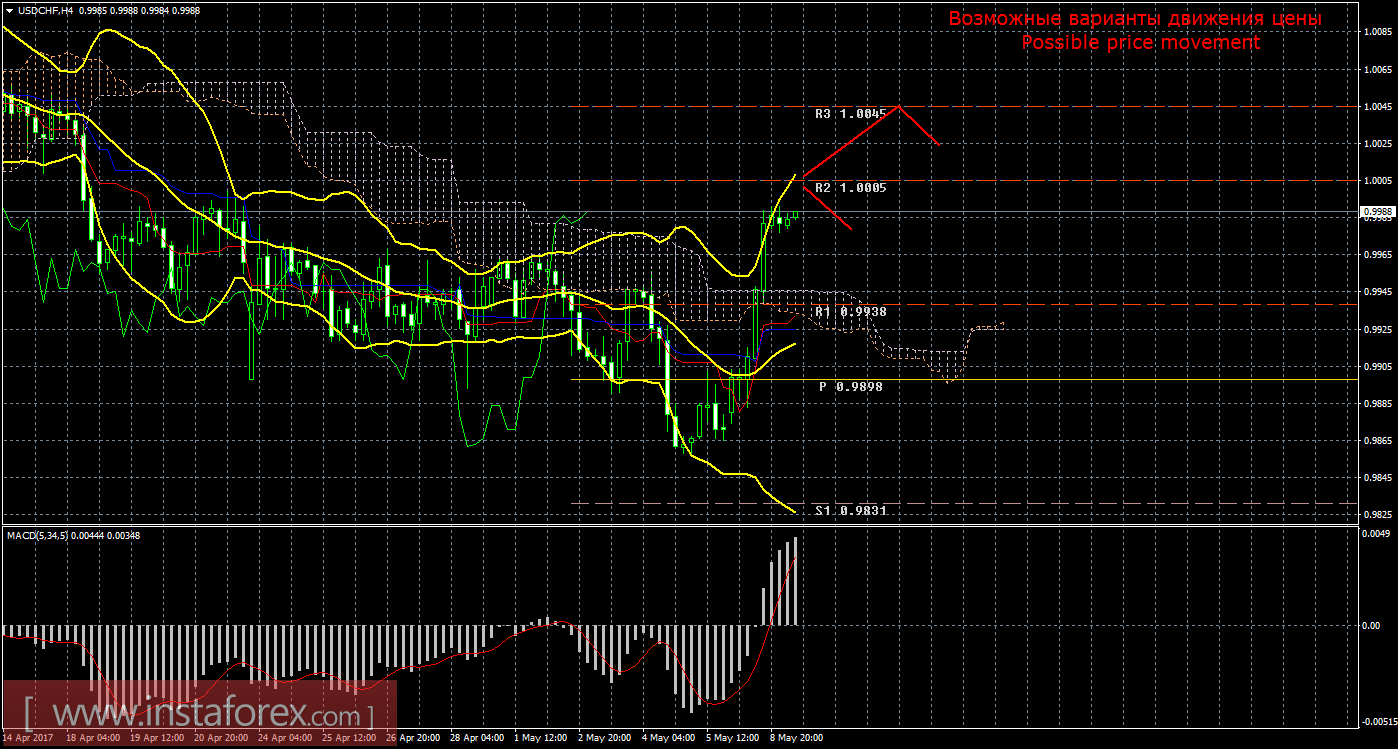Click the 0.9945 price scale label
Screen dimensions: 1398x749
coord(1376,292)
